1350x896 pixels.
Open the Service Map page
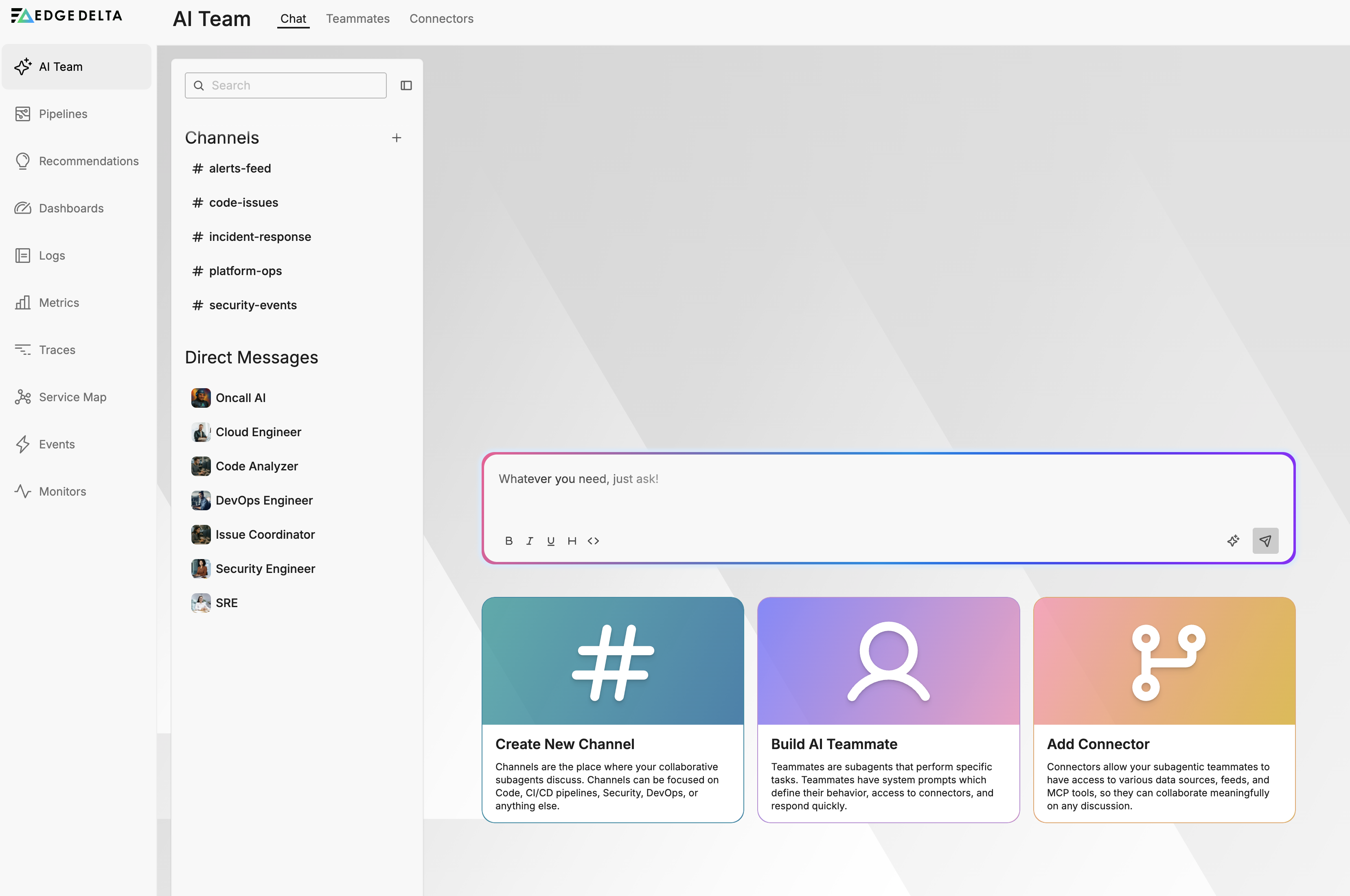click(x=72, y=397)
